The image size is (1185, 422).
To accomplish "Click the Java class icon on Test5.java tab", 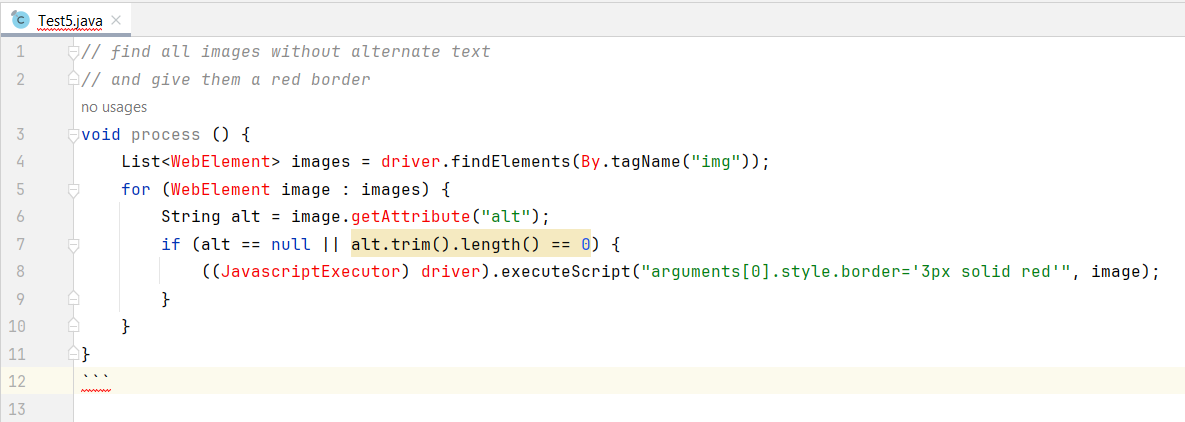I will point(20,19).
